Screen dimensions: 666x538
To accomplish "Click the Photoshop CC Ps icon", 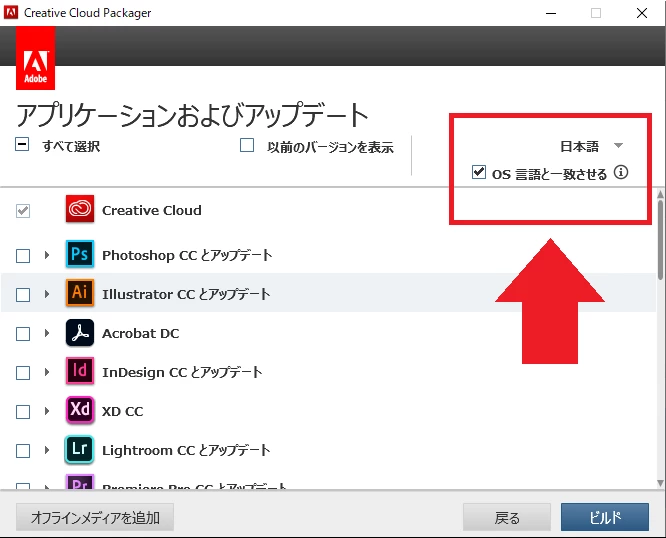I will (80, 254).
